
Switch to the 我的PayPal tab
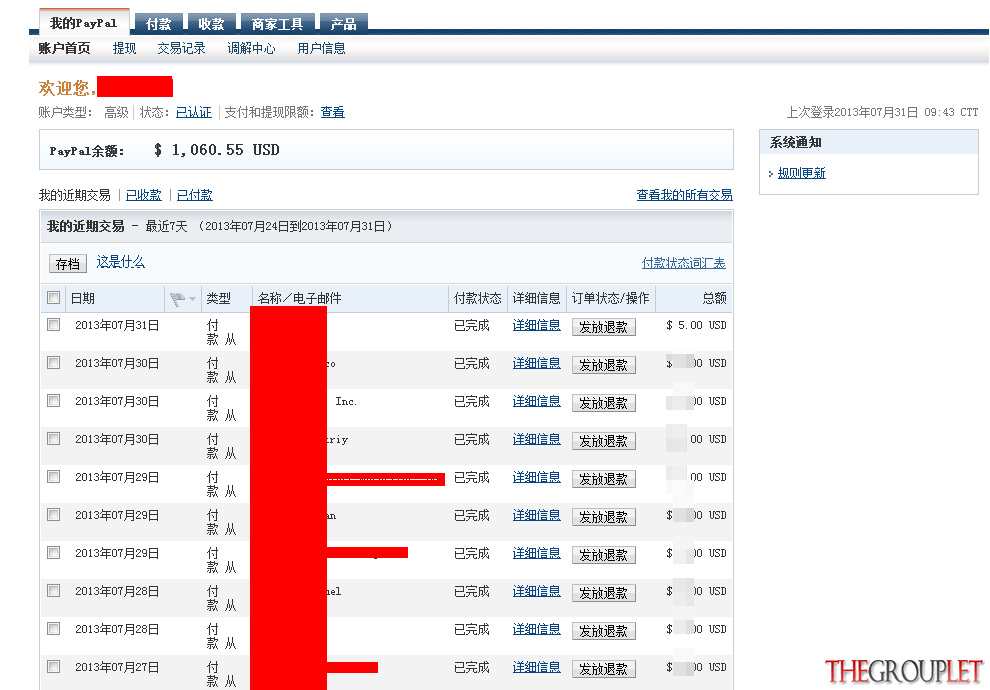[x=84, y=23]
